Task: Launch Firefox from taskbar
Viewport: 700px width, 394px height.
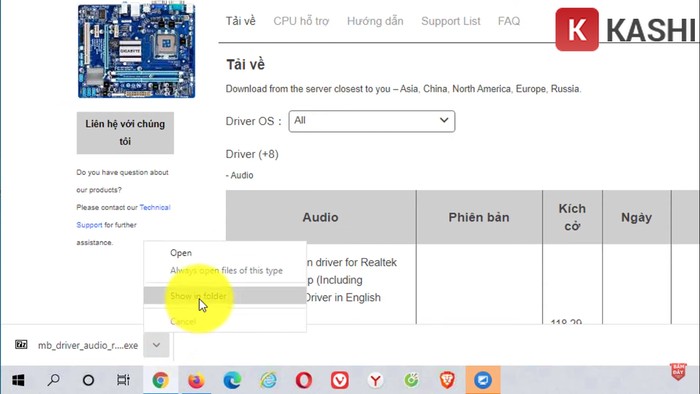Action: point(196,380)
